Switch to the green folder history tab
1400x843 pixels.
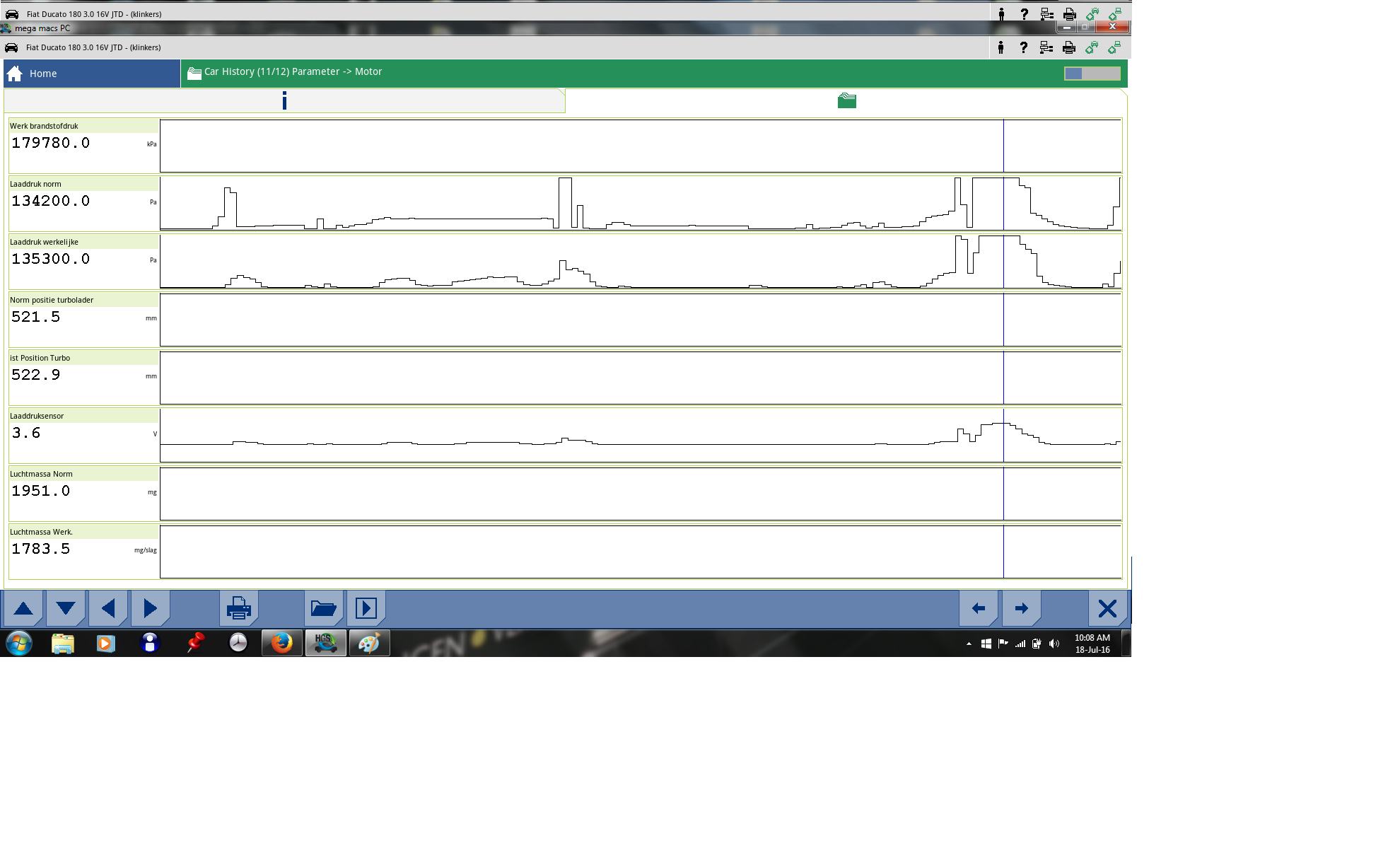(x=846, y=101)
